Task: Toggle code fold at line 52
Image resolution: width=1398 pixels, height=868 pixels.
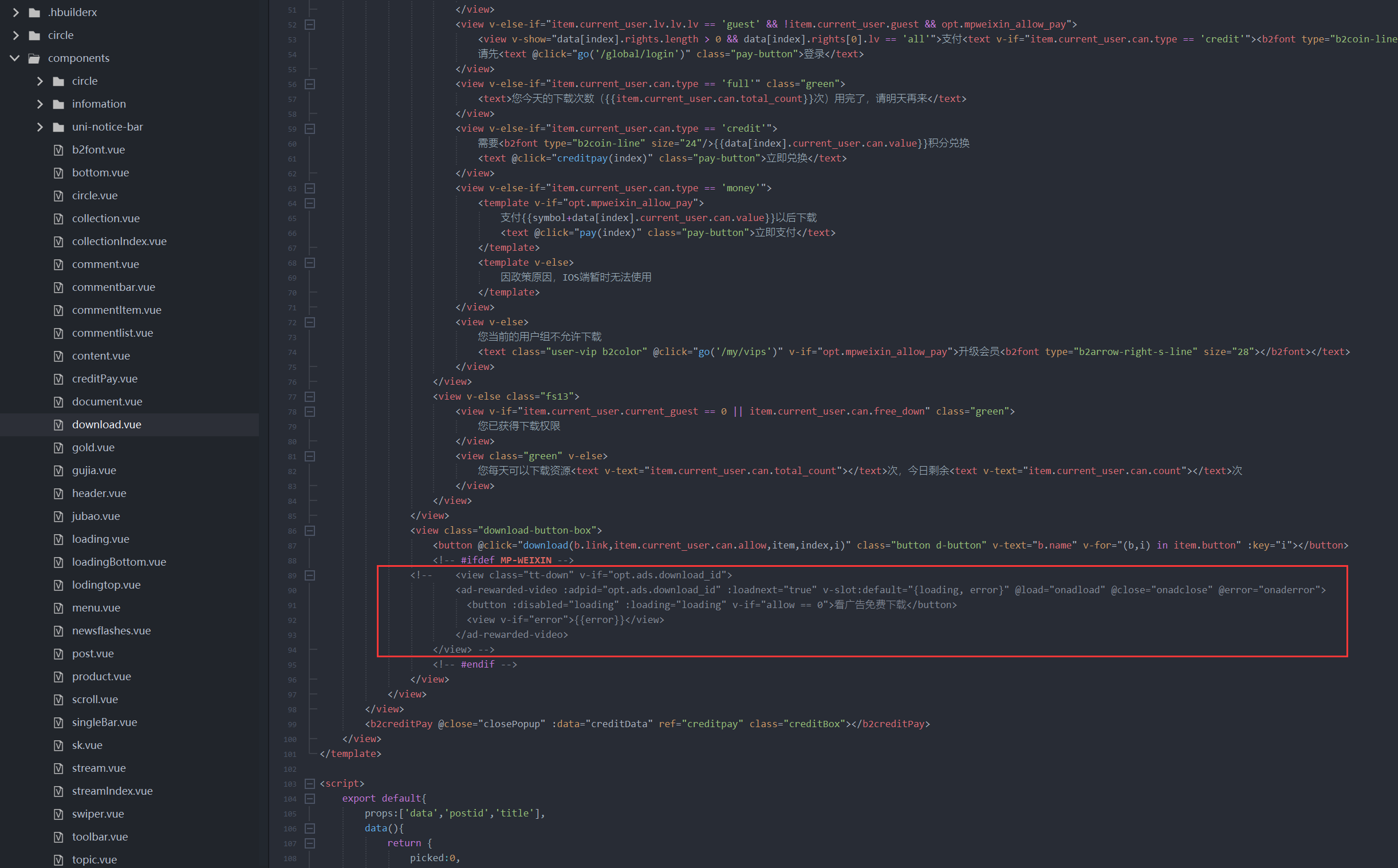Action: (309, 25)
